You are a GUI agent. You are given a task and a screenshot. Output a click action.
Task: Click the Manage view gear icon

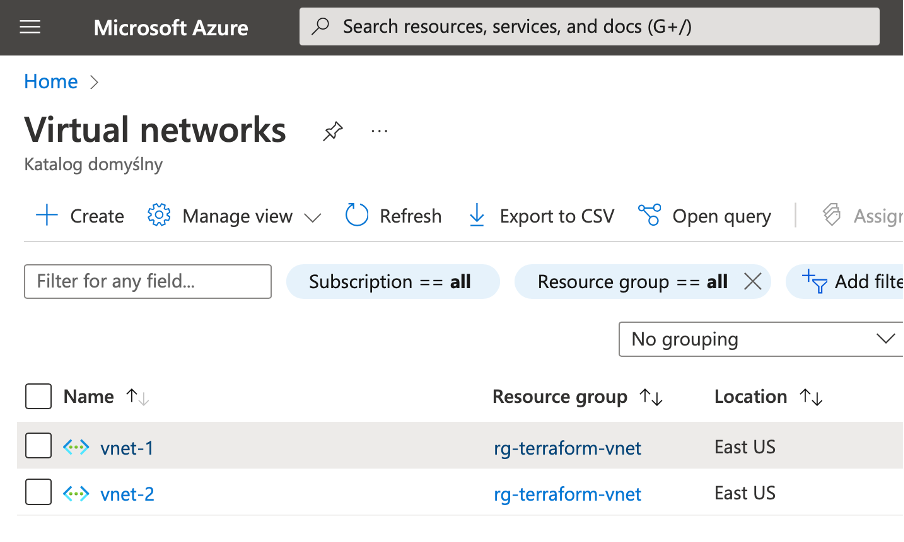point(159,216)
